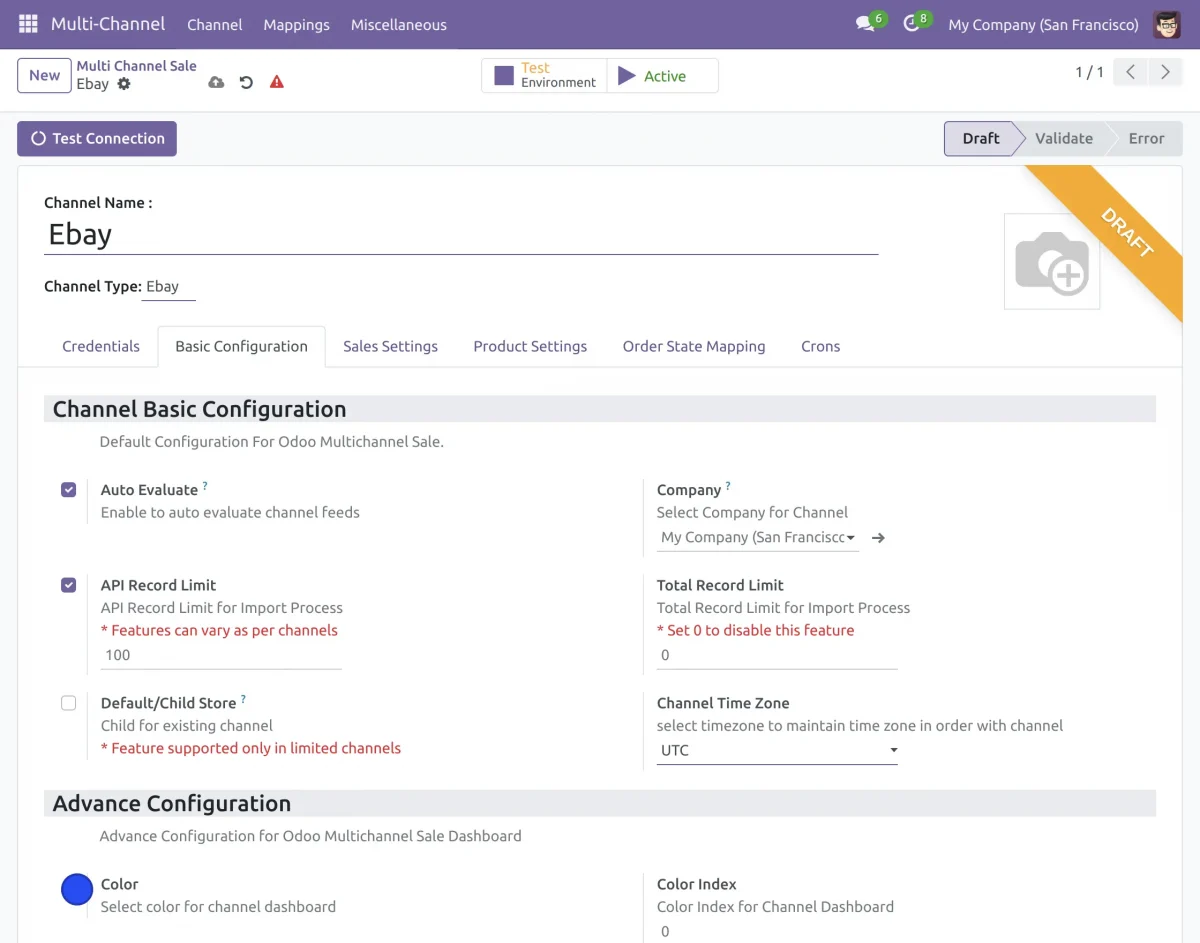Open the blue channel color picker
This screenshot has width=1200, height=943.
[77, 889]
